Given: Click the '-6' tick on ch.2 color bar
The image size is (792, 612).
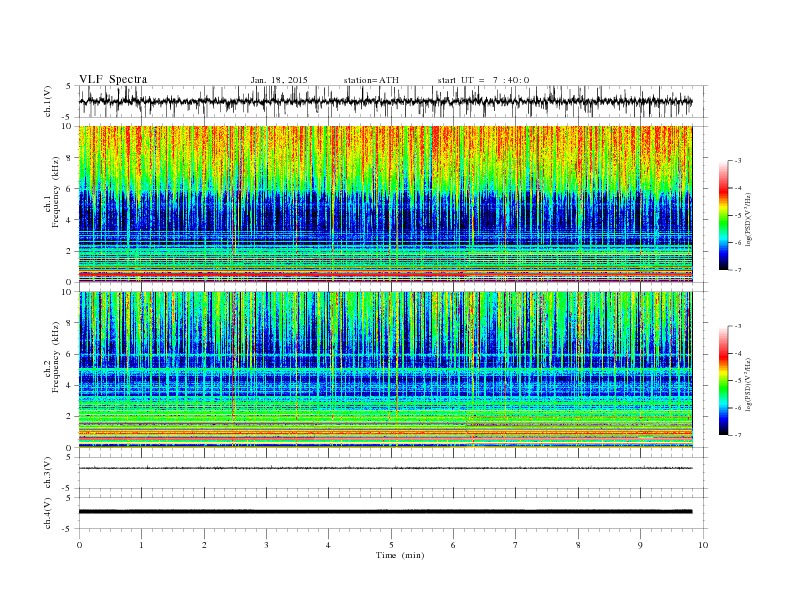Looking at the screenshot, I should 738,408.
